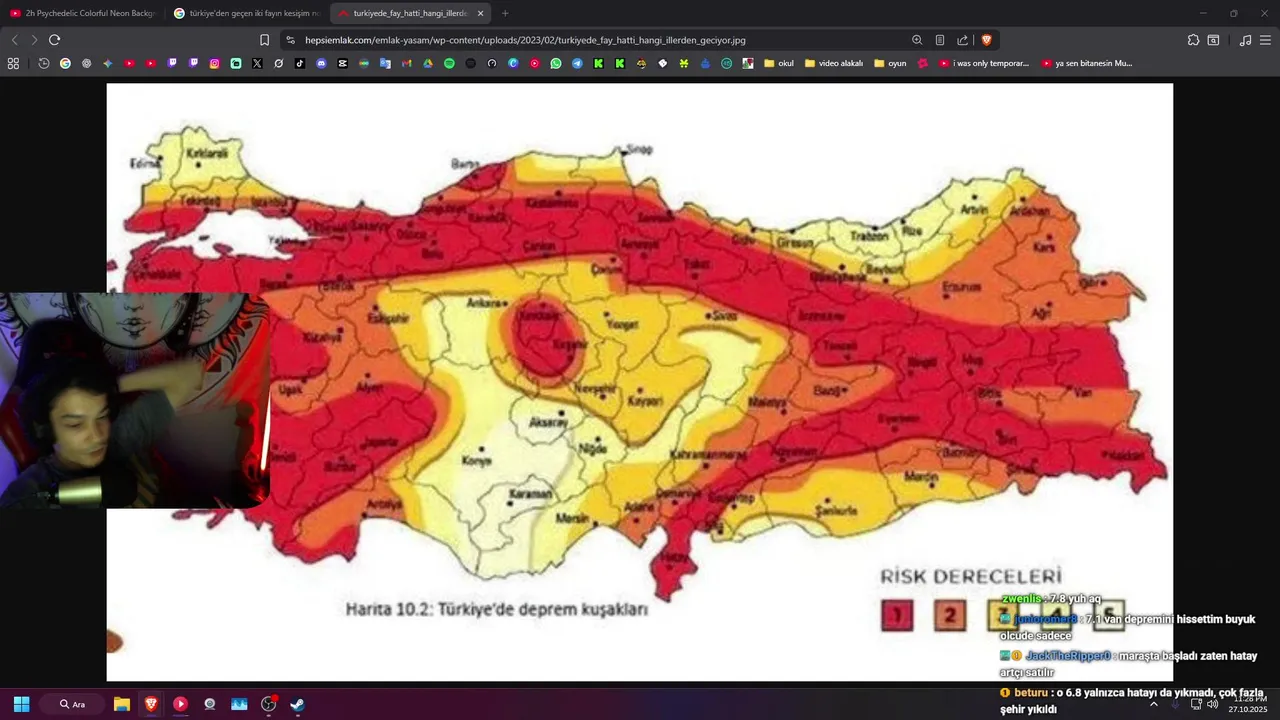Click risk level 2 orange legend square
The height and width of the screenshot is (720, 1280).
pyautogui.click(x=950, y=615)
